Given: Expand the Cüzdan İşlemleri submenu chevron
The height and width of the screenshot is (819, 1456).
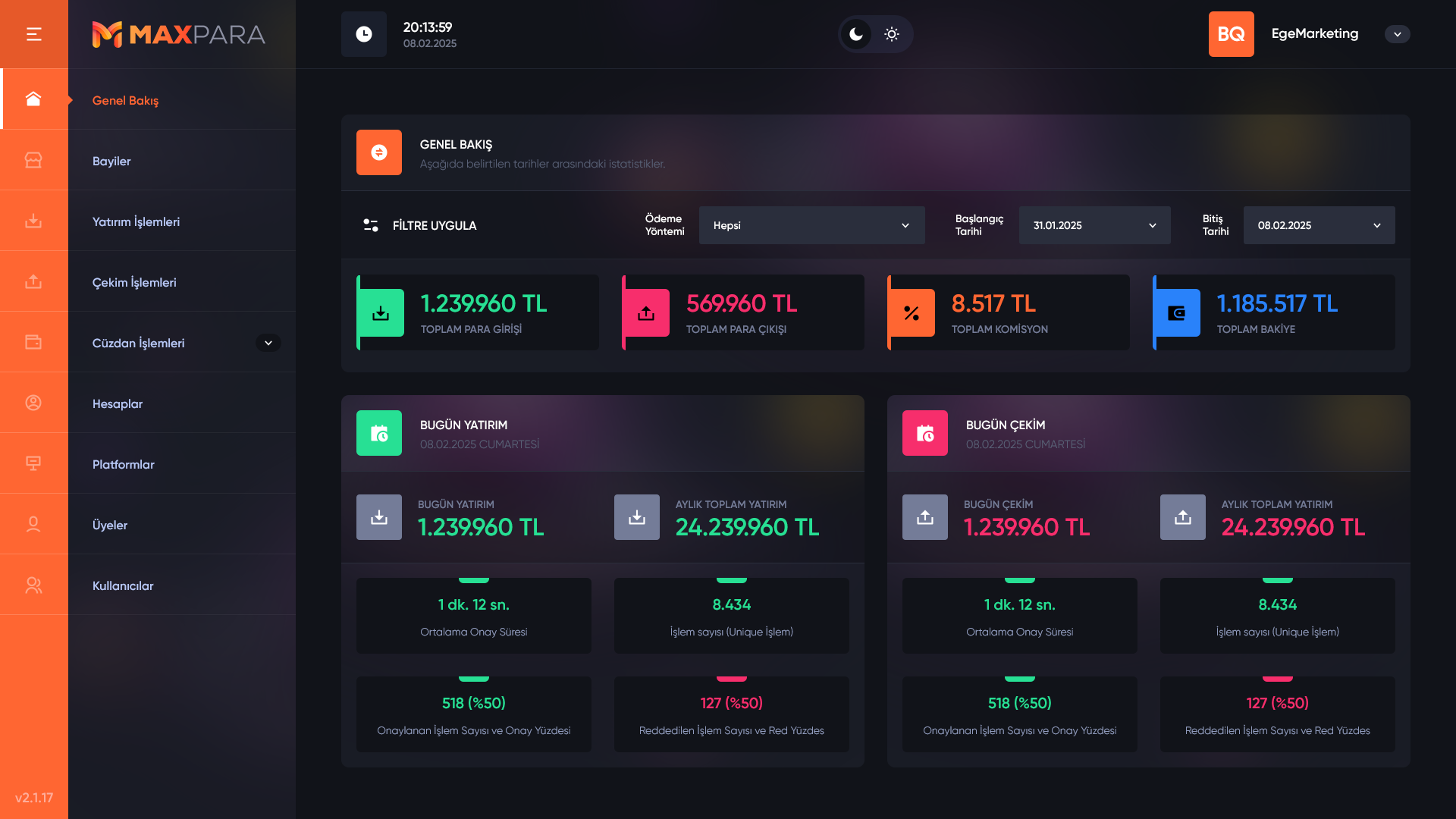Looking at the screenshot, I should (x=268, y=343).
